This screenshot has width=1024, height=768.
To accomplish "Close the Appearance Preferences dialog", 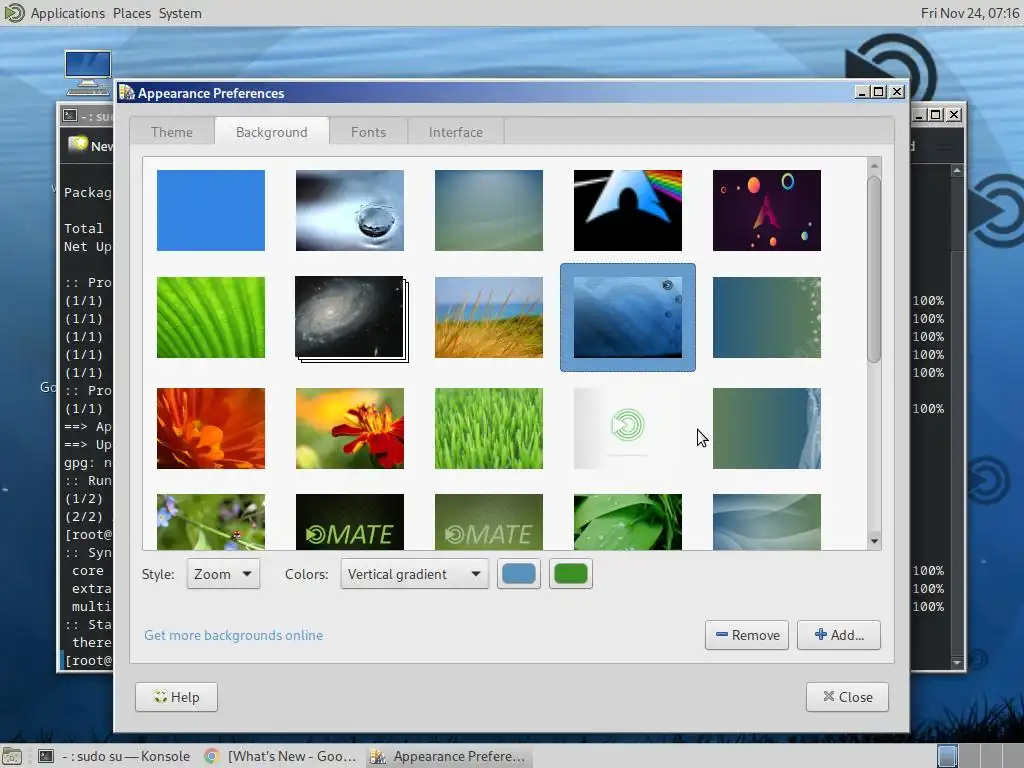I will pyautogui.click(x=848, y=697).
